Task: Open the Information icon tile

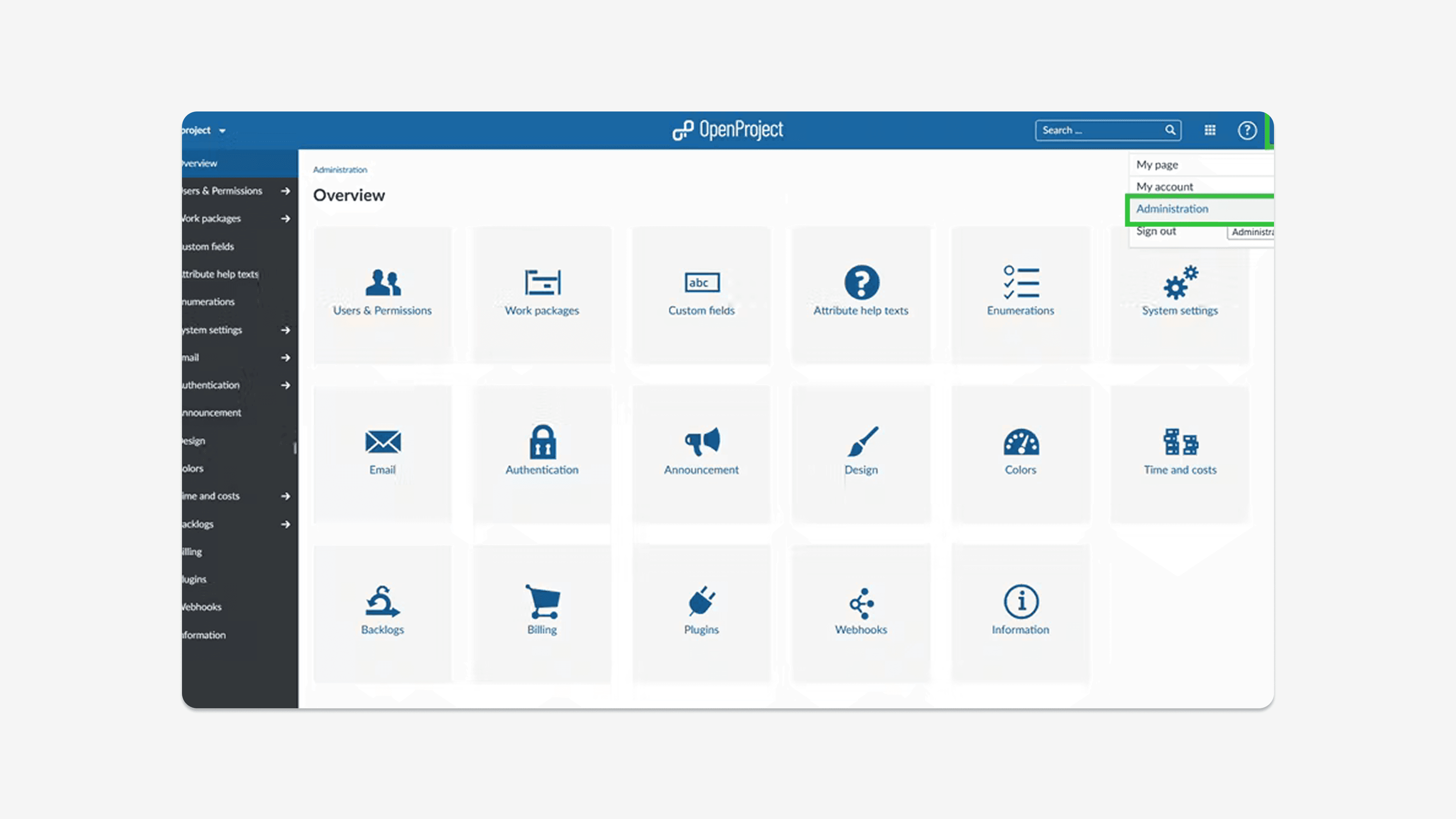Action: 1021,601
